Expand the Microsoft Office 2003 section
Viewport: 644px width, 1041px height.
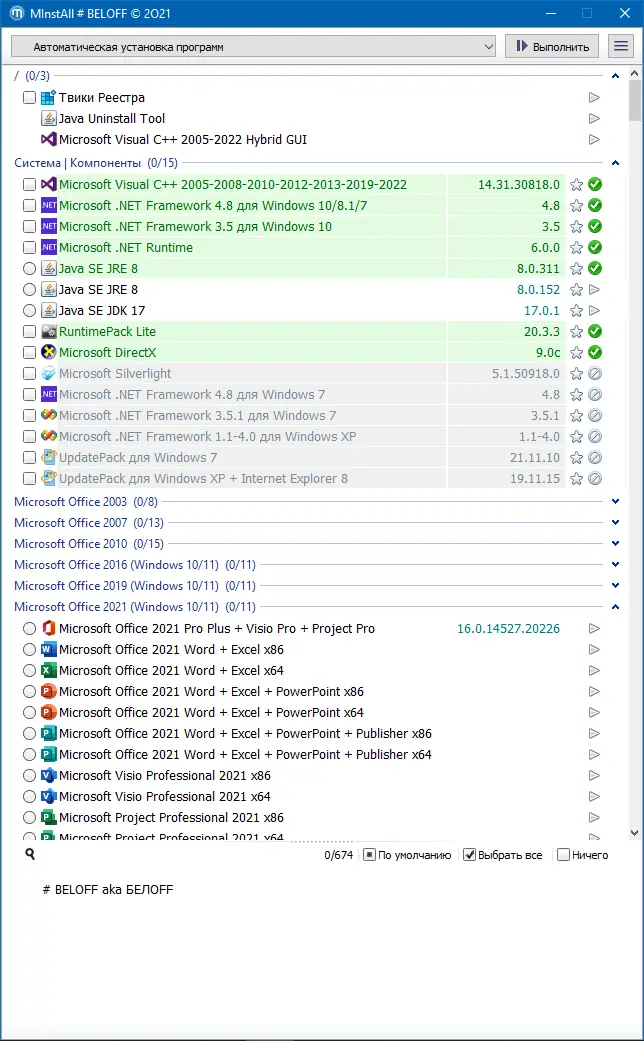point(615,502)
